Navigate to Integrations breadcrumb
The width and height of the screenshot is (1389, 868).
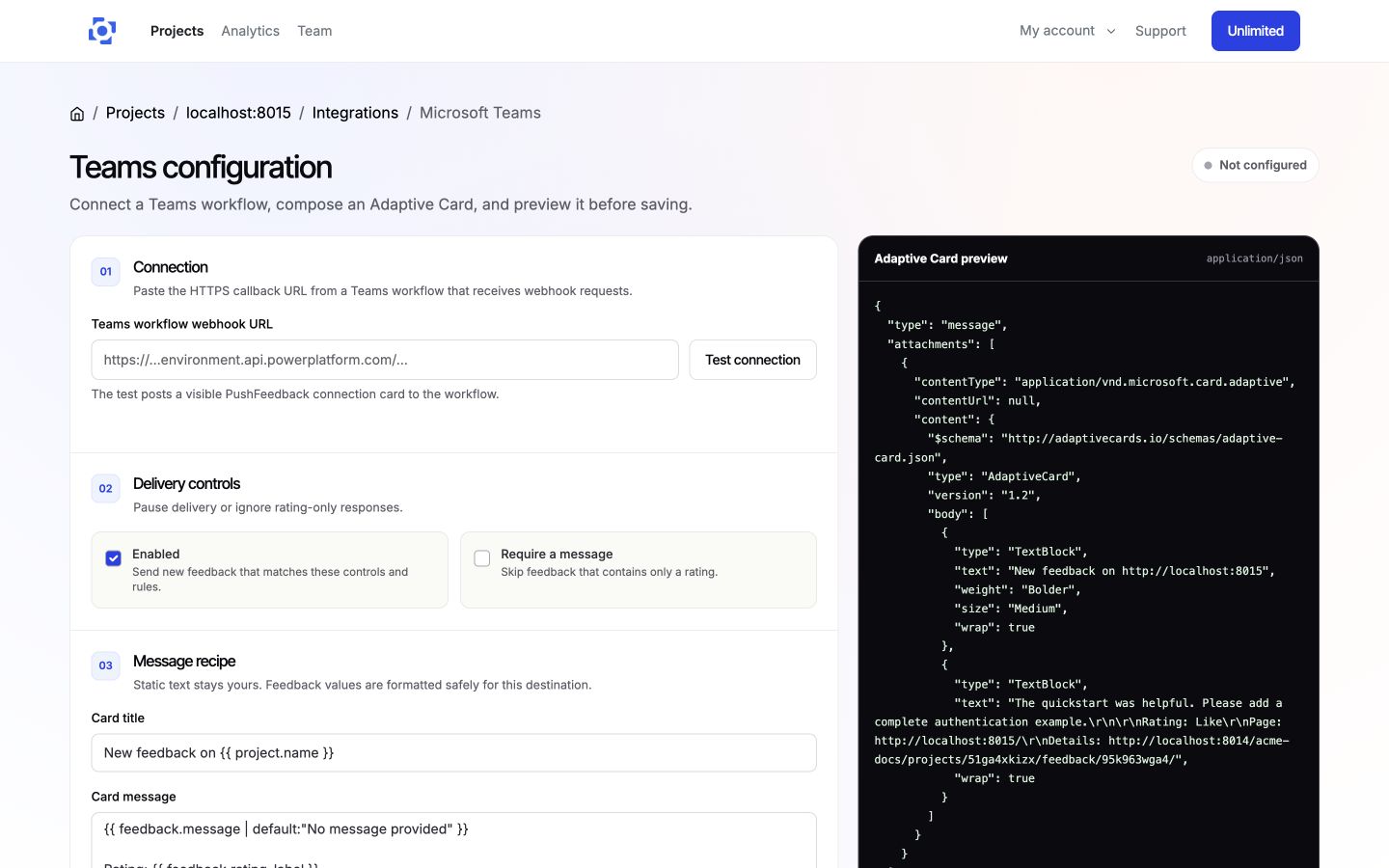pyautogui.click(x=355, y=113)
